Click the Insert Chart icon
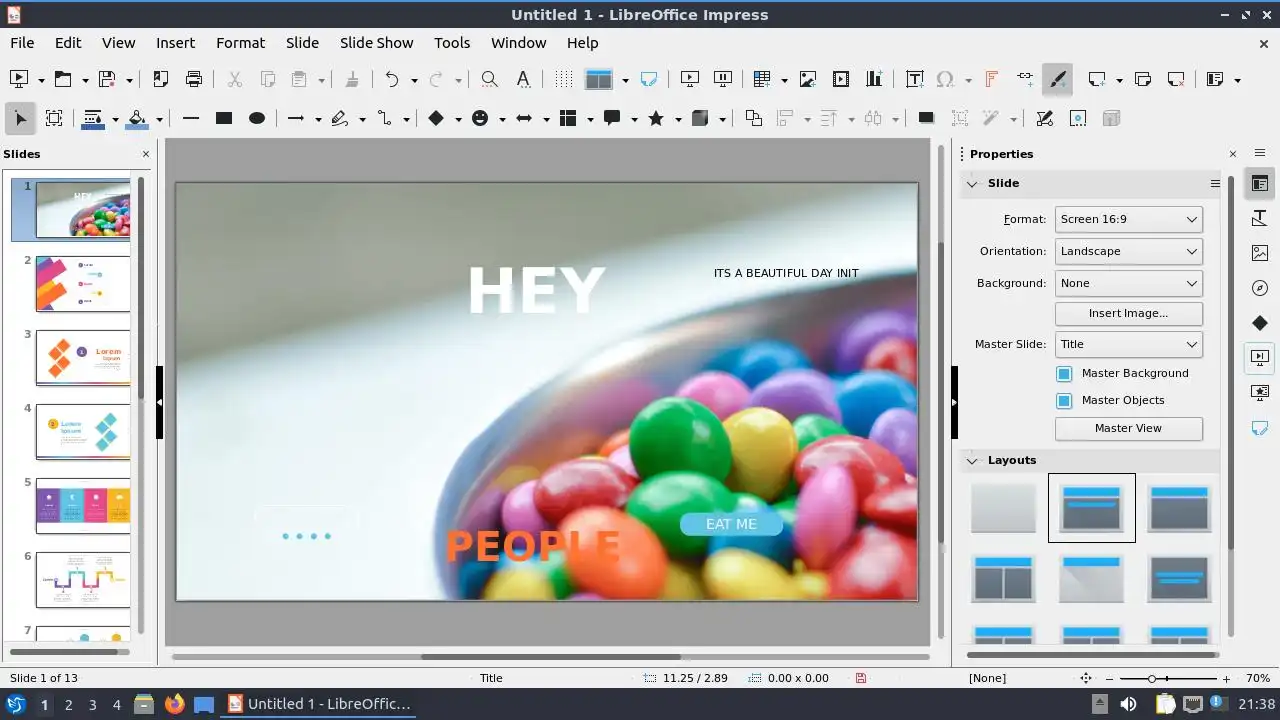Screen dimensions: 1280x720 [874, 79]
